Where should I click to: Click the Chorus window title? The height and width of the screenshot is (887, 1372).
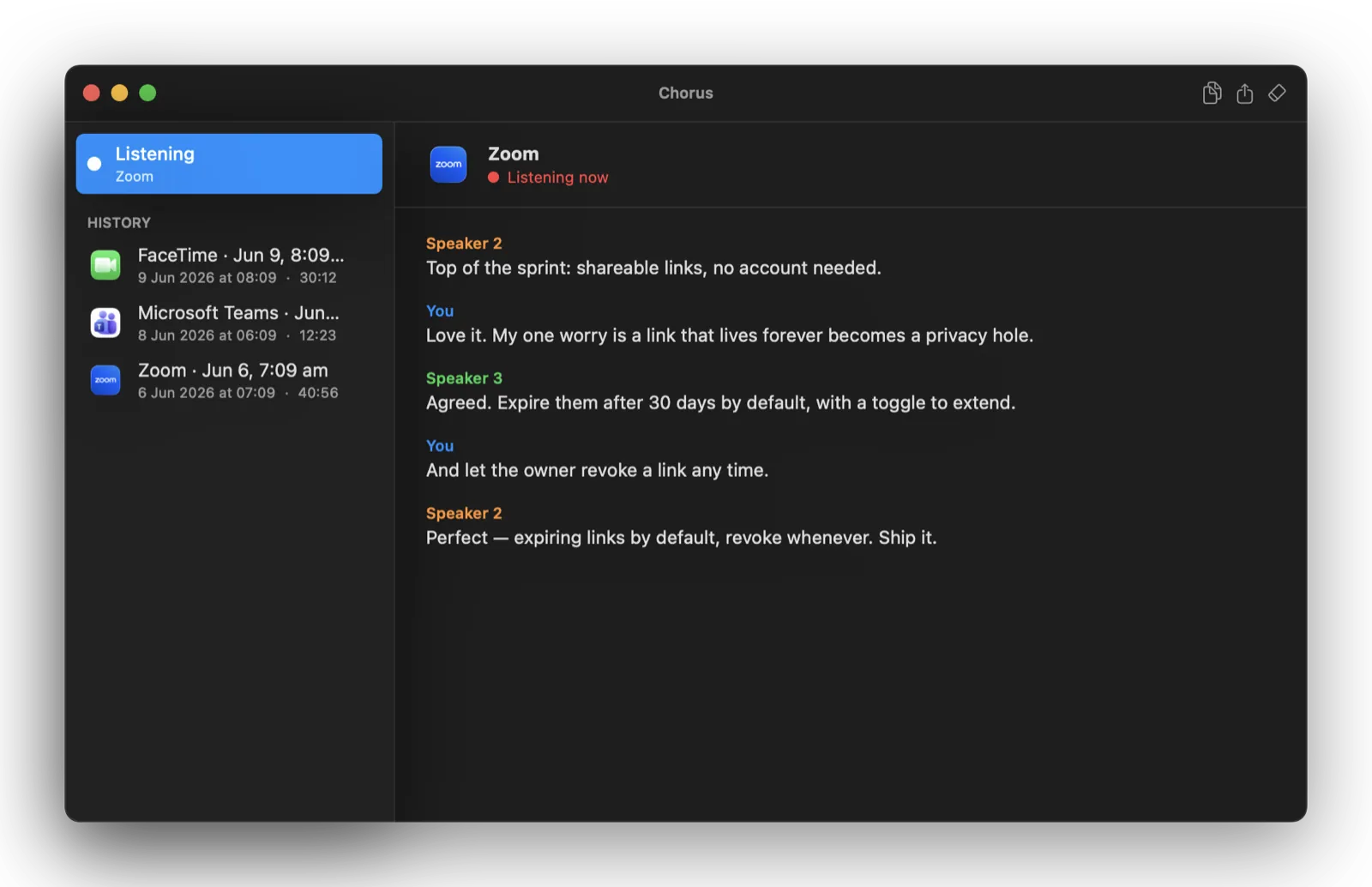(x=686, y=93)
